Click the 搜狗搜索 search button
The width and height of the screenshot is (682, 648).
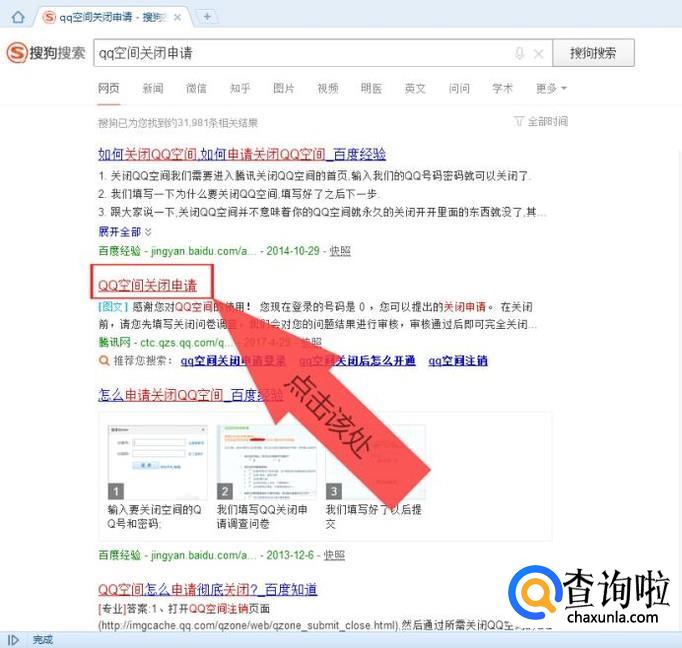pos(593,54)
